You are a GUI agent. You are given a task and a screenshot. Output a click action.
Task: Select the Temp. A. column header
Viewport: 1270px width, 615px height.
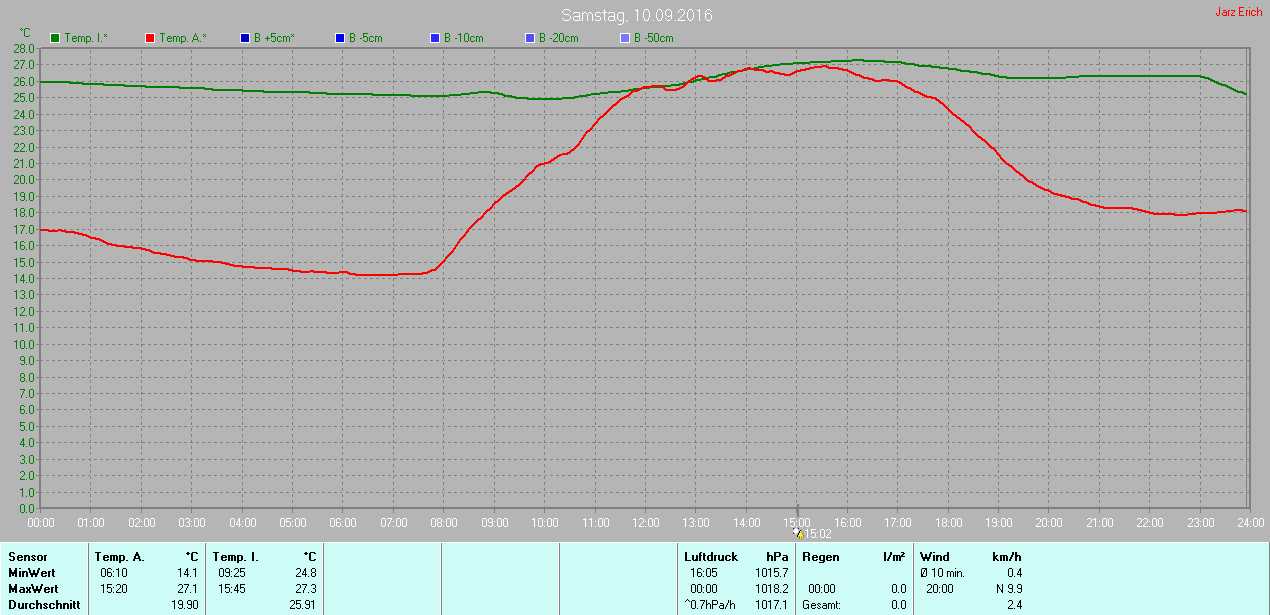pos(119,557)
